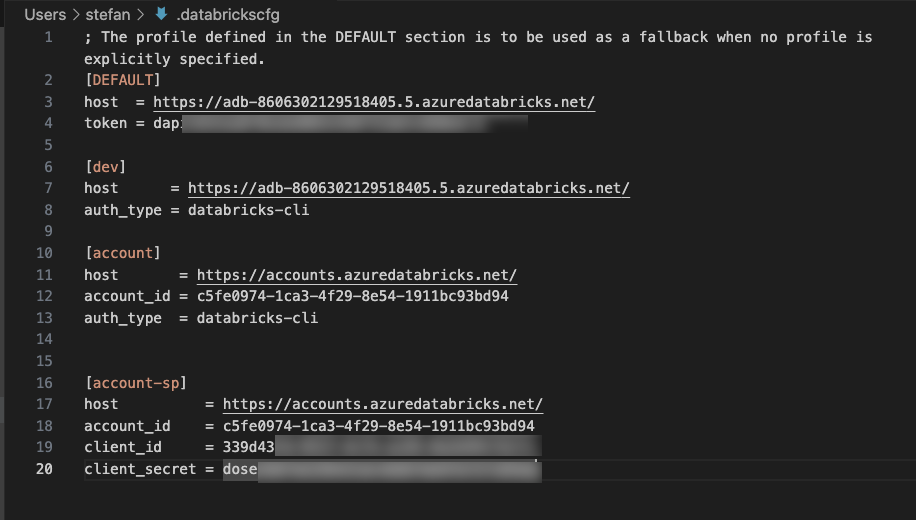Screen dimensions: 916x520
Task: Click line number 1 in the gutter
Action: coord(48,37)
